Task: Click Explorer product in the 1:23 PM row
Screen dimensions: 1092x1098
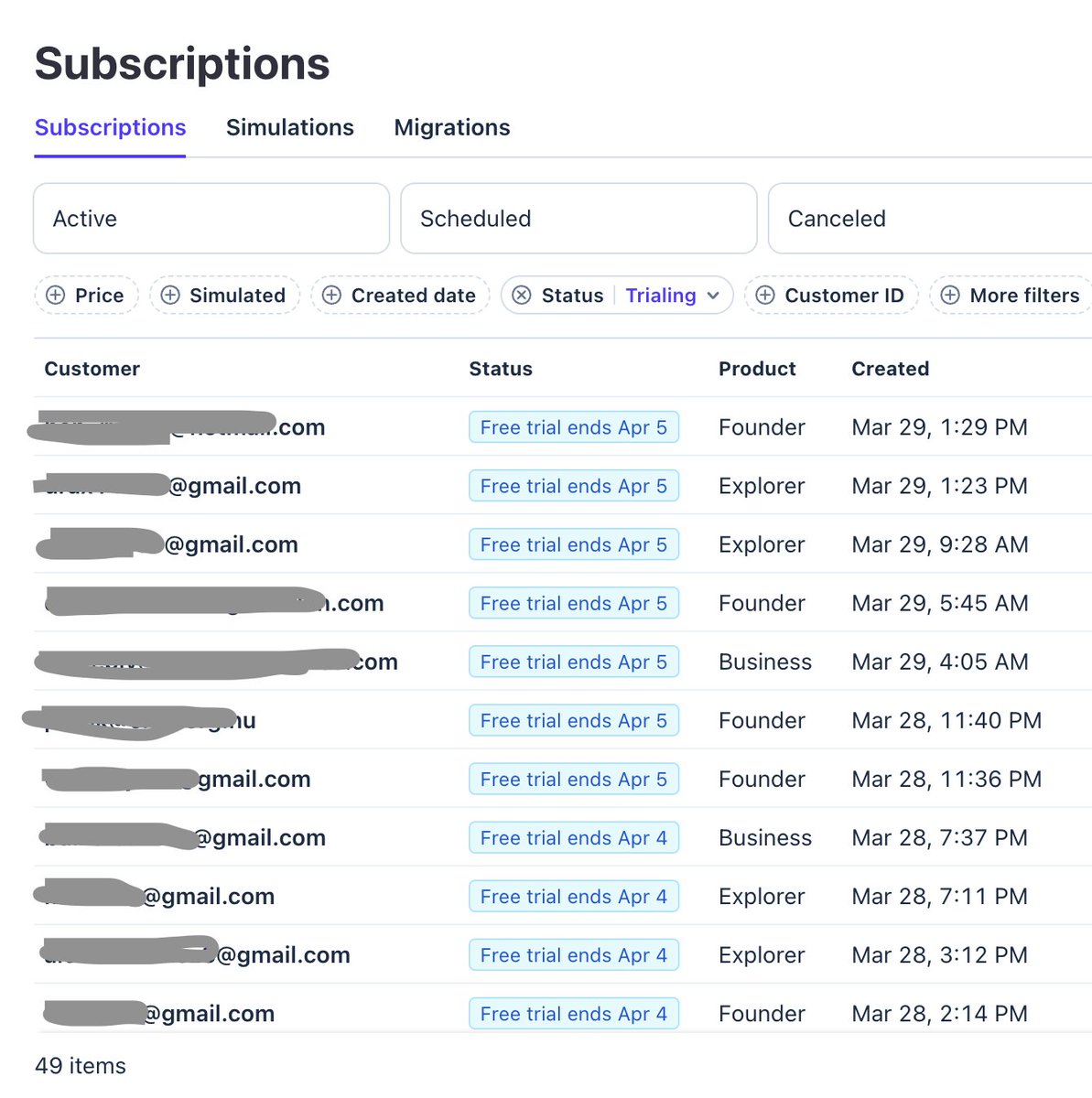Action: click(x=762, y=486)
